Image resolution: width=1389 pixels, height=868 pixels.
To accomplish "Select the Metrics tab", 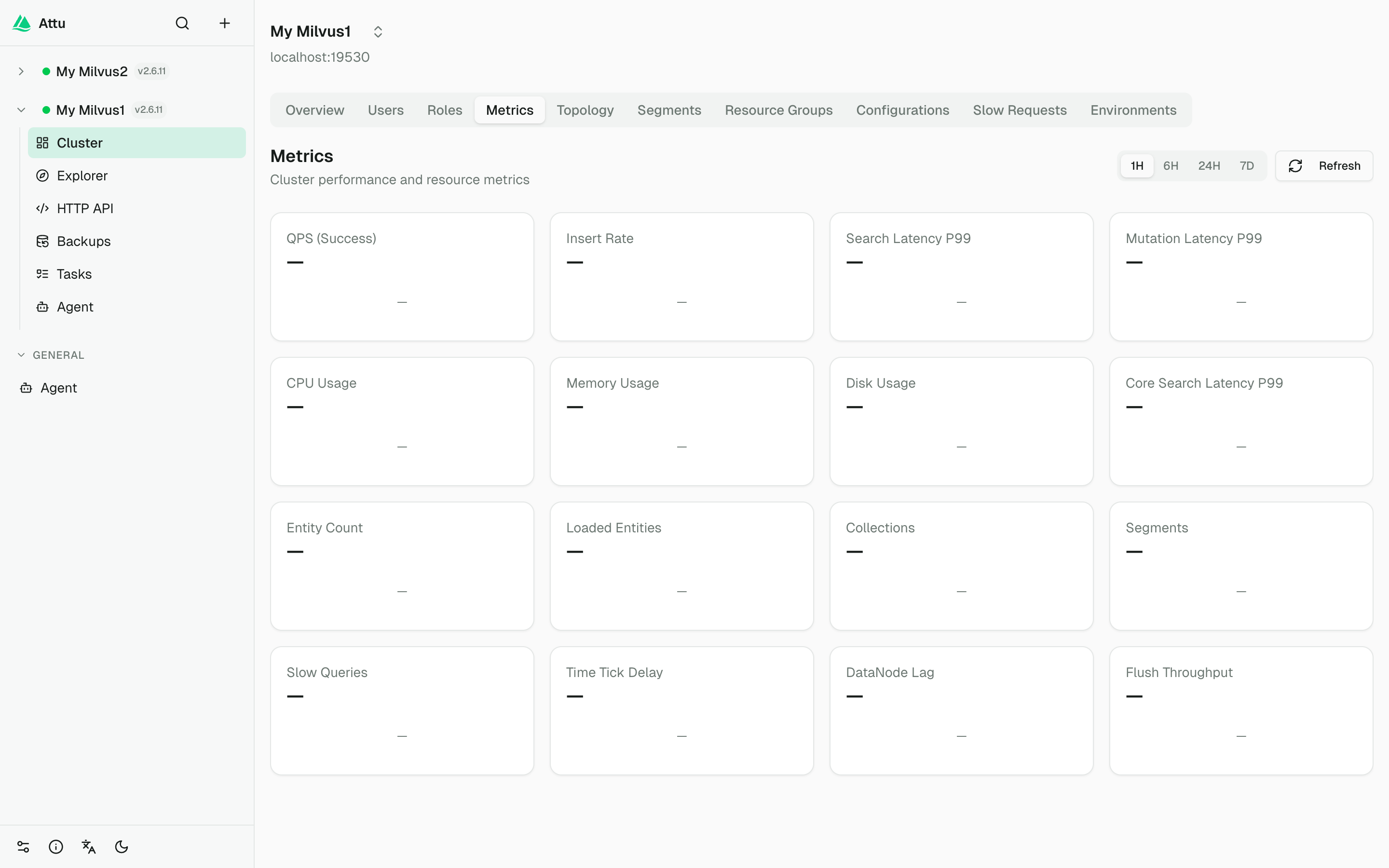I will [x=510, y=110].
